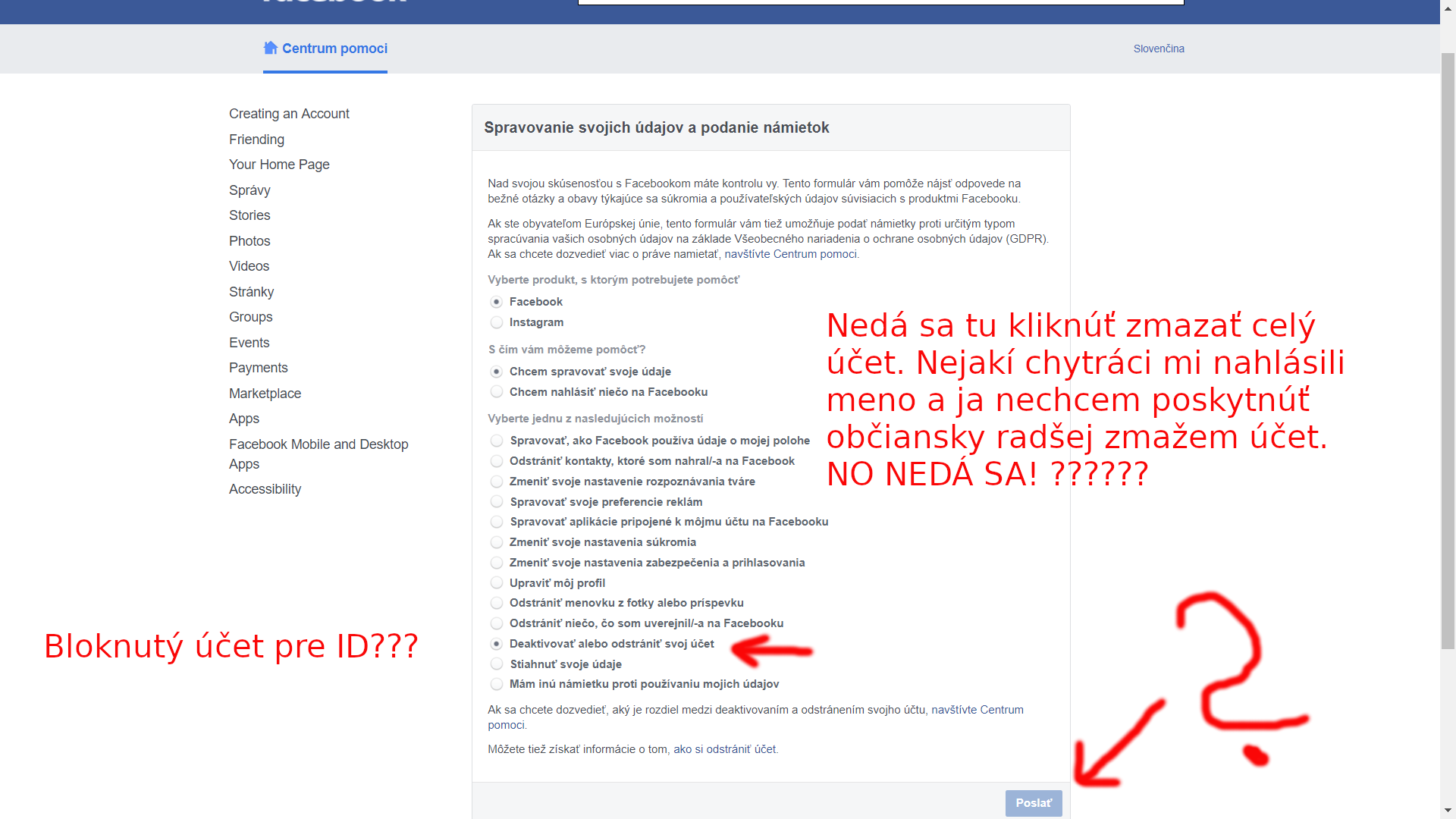Open Stránky help topic
Viewport: 1456px width, 819px height.
(x=251, y=292)
